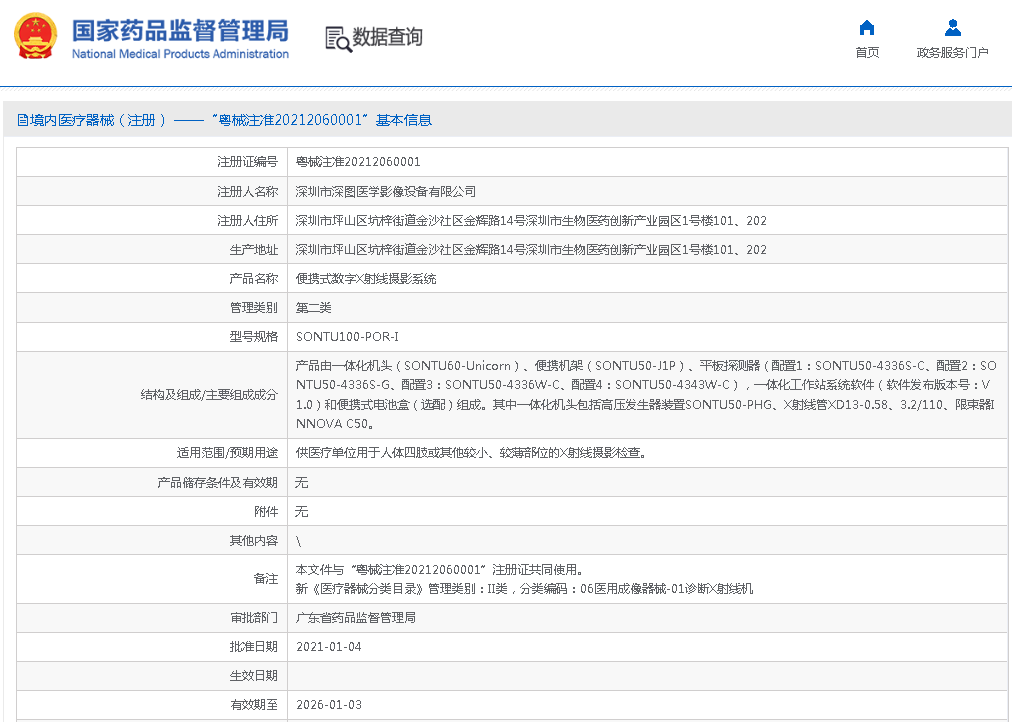The width and height of the screenshot is (1012, 722).
Task: Click the product name 便携式数字X射线摄影系统
Action: [366, 279]
